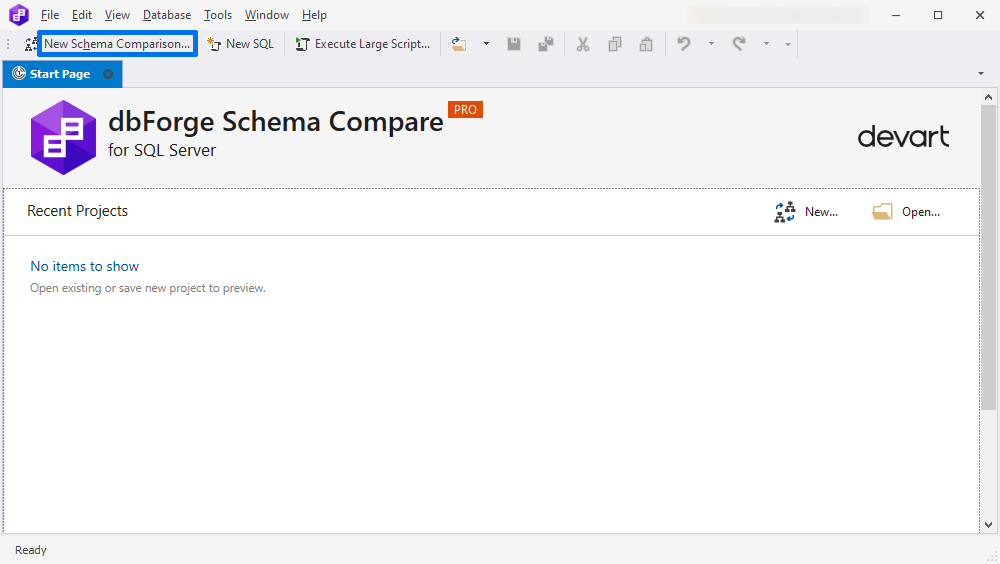Screen dimensions: 1000x564
Task: Click New Schema Comparison toolbar button
Action: click(x=110, y=44)
